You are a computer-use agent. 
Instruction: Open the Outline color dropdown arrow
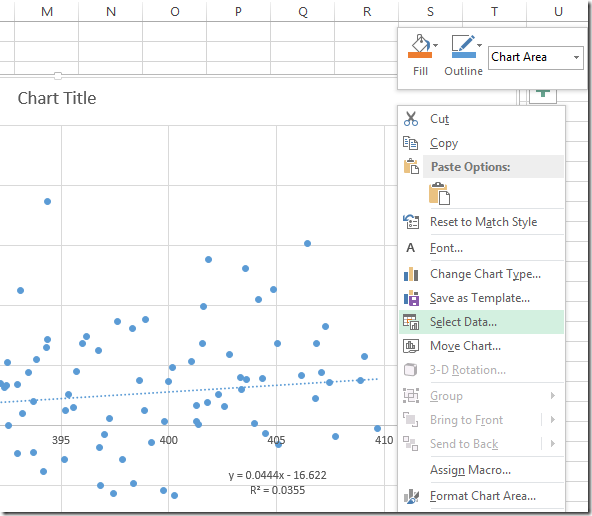click(479, 45)
